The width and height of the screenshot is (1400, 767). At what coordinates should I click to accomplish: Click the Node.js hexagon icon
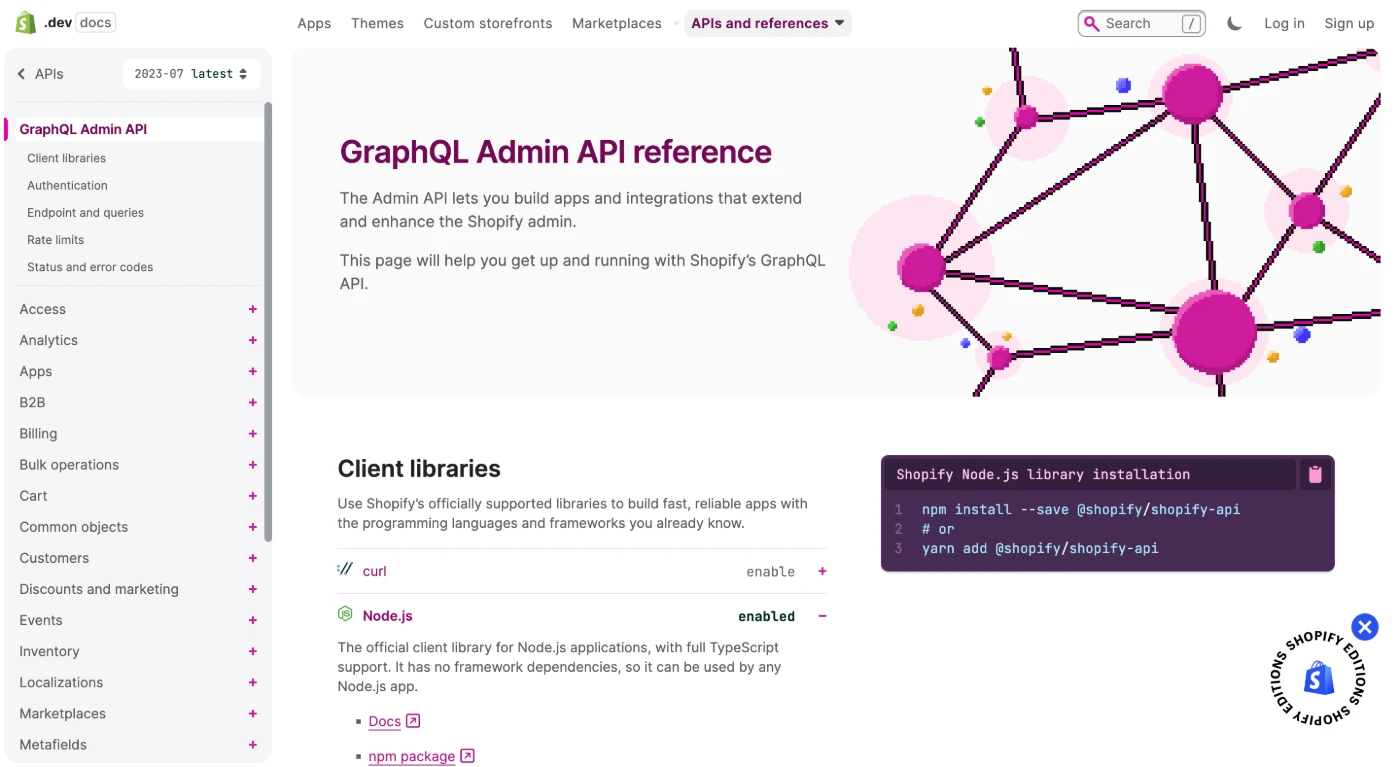(x=345, y=614)
